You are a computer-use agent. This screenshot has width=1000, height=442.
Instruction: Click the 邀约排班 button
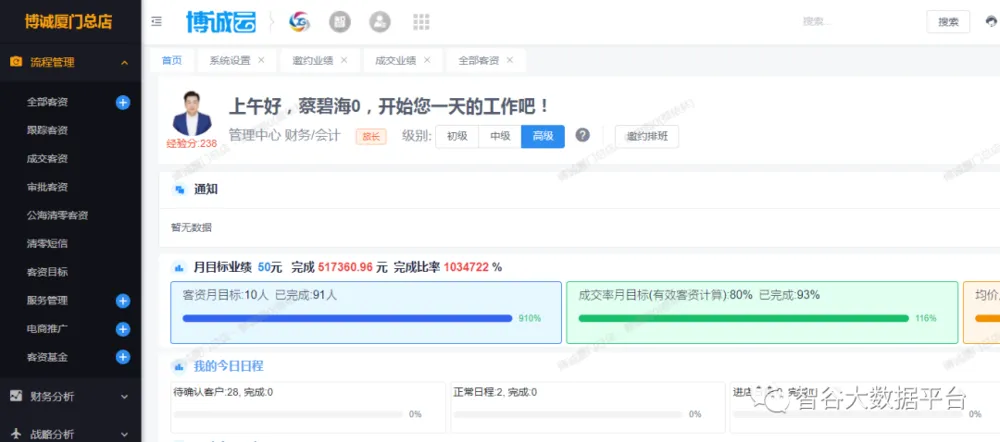point(646,136)
